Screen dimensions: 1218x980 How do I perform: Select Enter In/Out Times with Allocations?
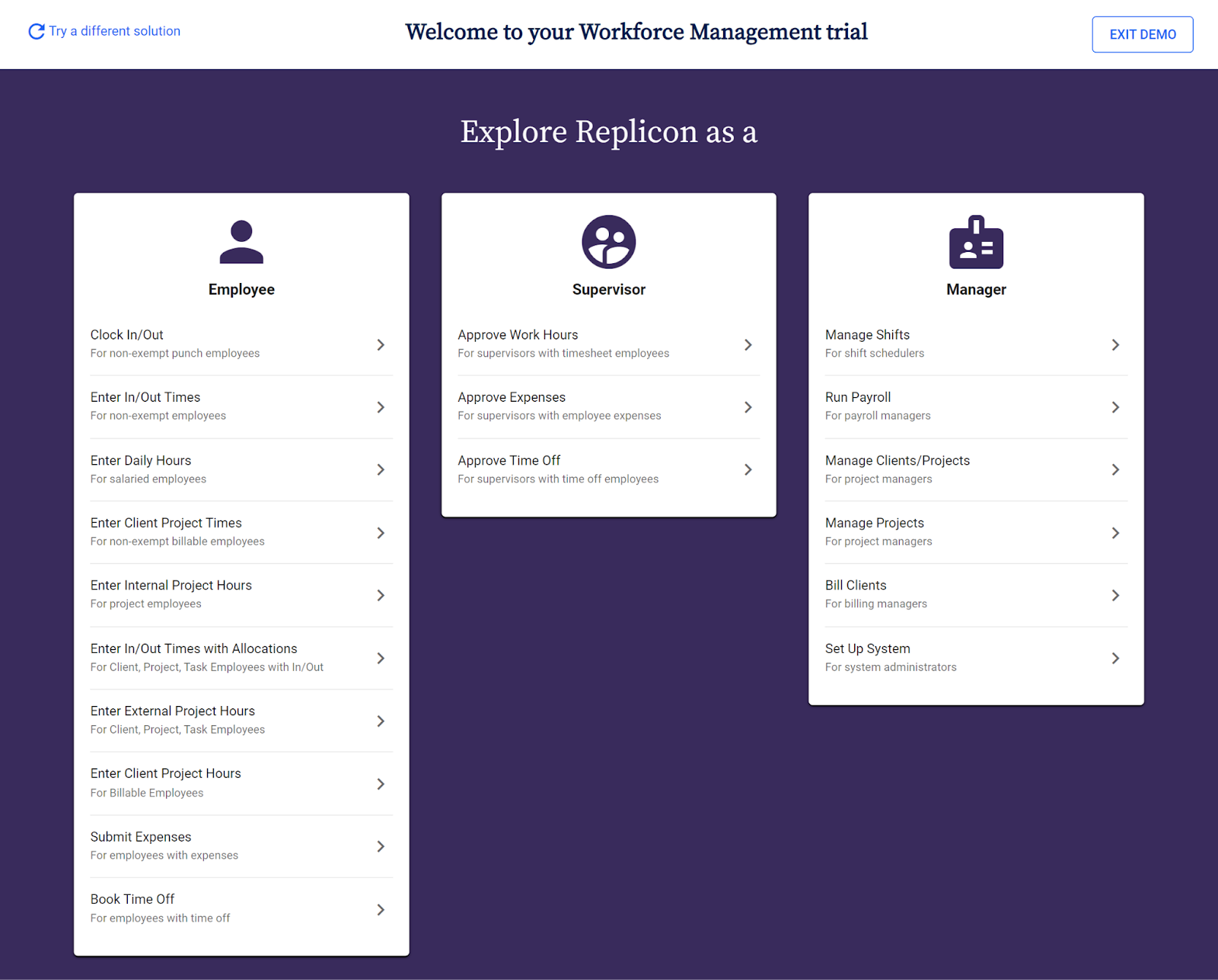pos(241,657)
